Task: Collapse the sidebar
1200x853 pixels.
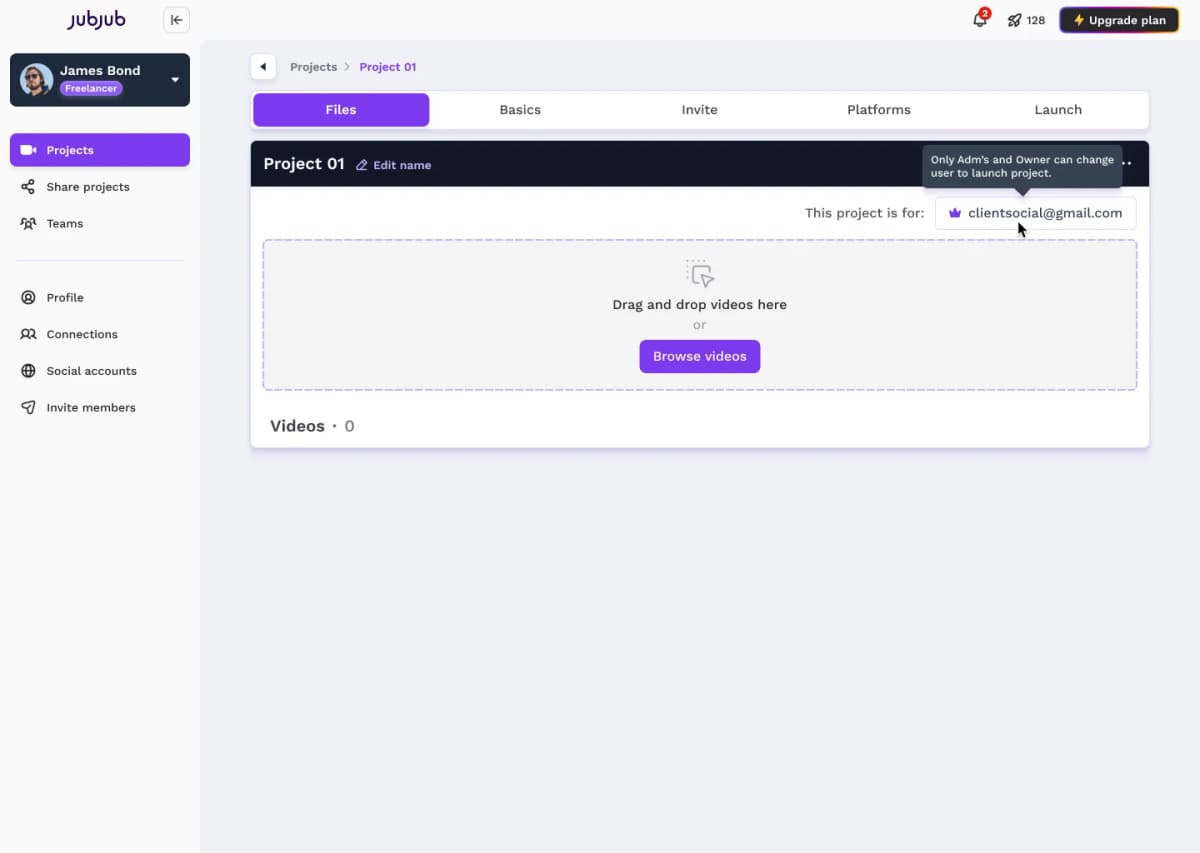Action: click(176, 19)
